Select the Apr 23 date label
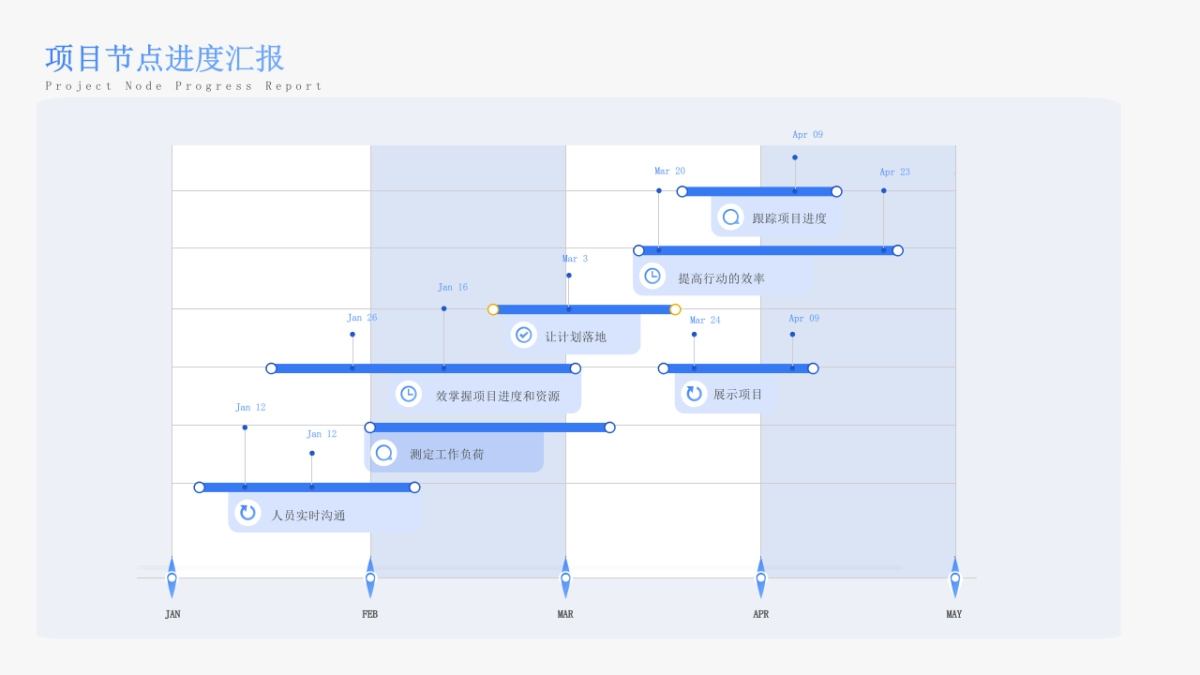 pos(895,172)
